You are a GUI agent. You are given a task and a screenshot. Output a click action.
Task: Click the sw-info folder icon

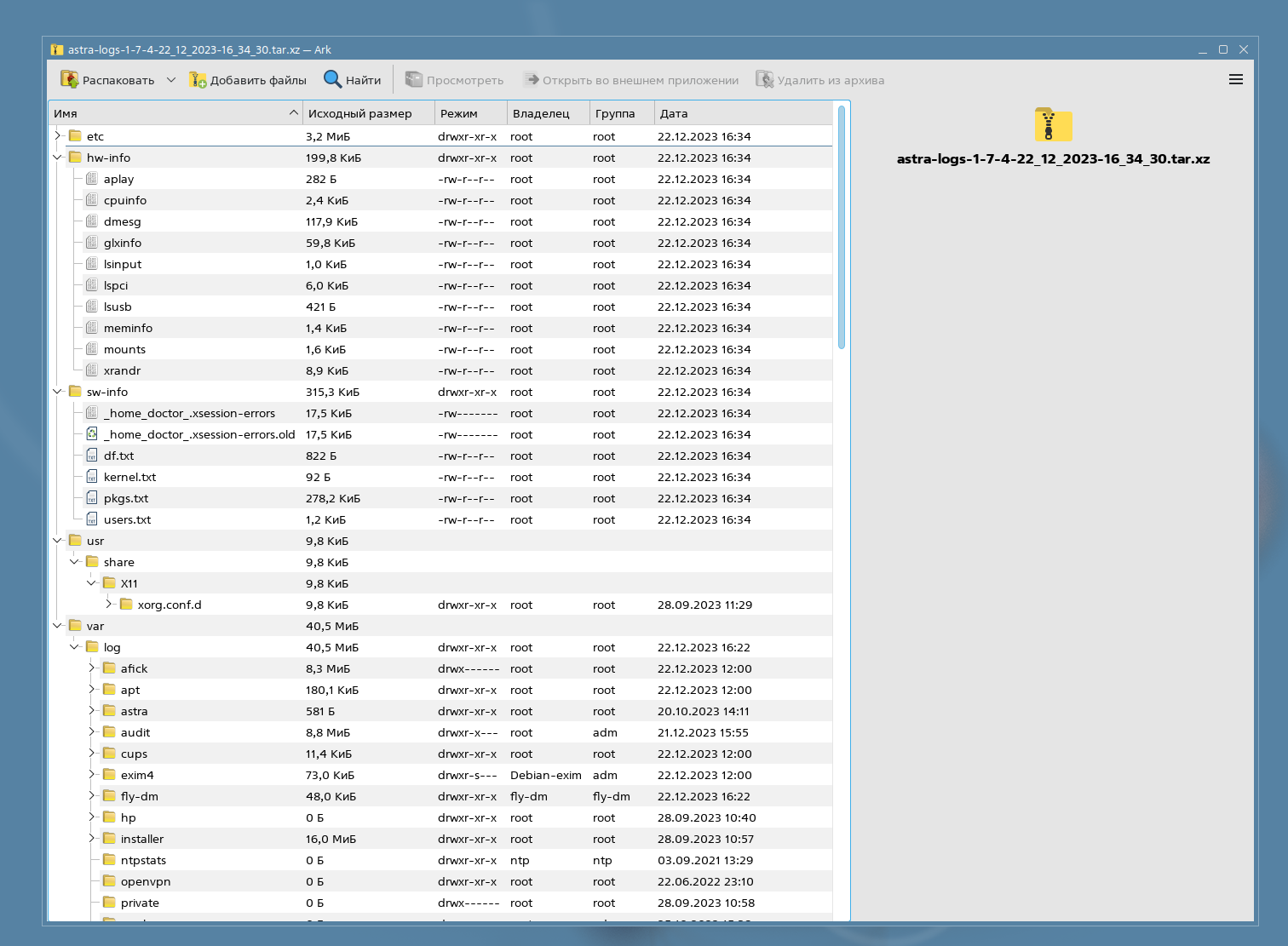click(x=75, y=392)
